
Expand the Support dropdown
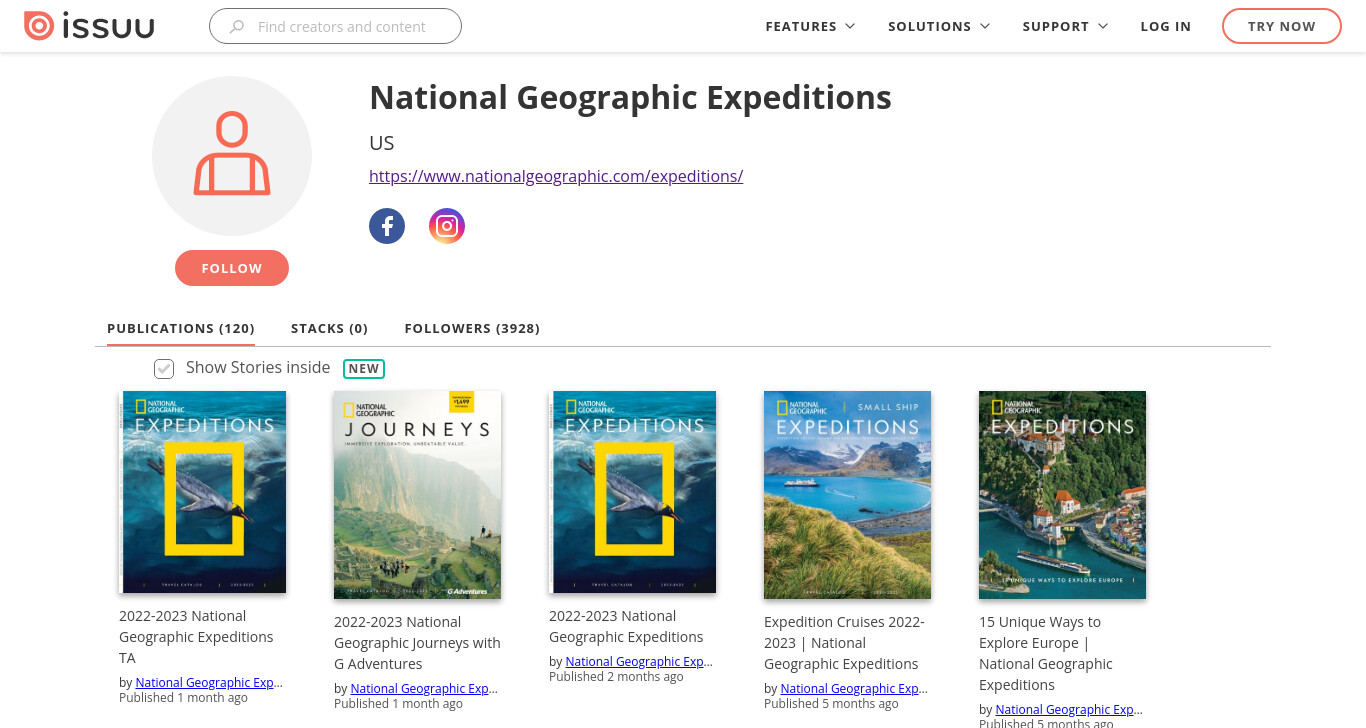1065,26
